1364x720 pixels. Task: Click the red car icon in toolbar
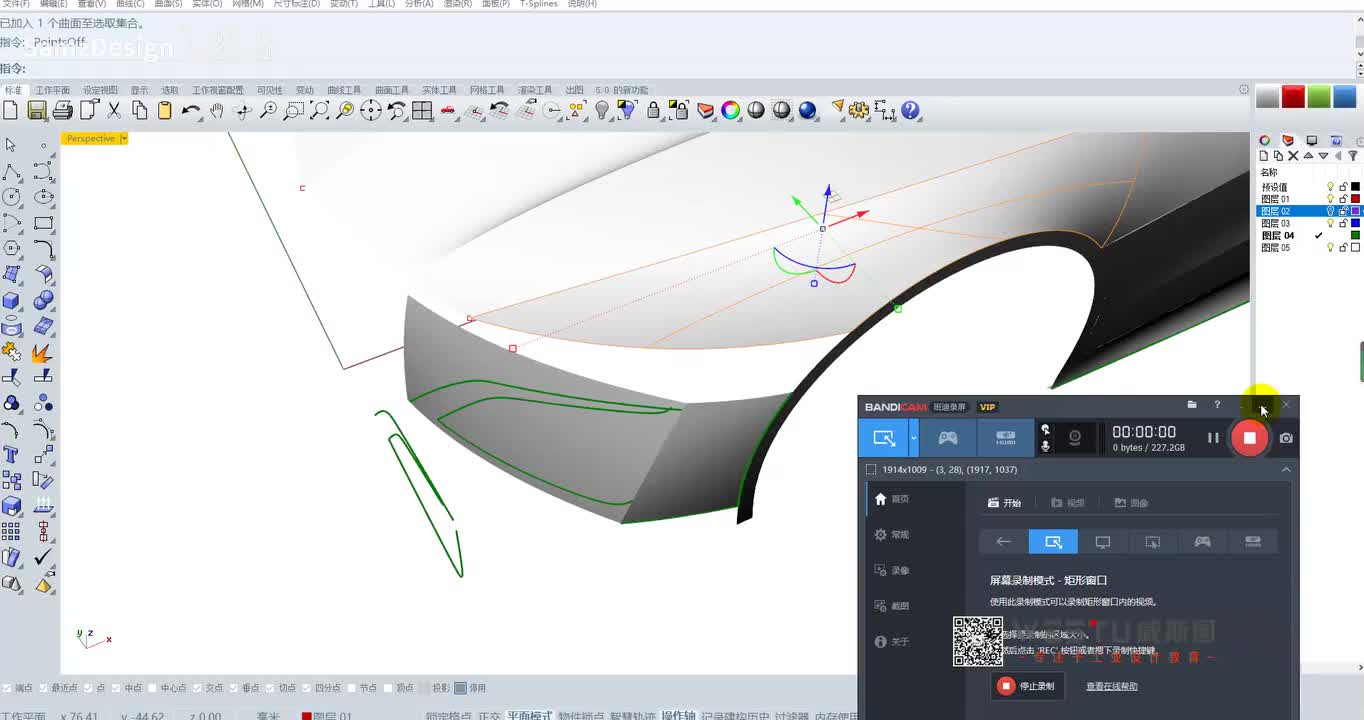(448, 110)
